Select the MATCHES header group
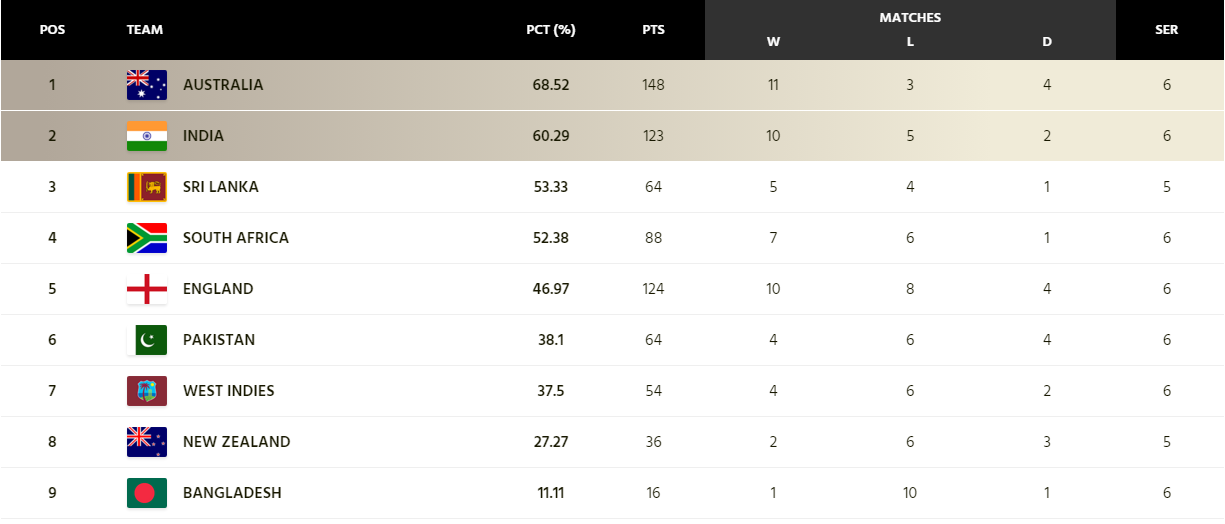 click(910, 18)
